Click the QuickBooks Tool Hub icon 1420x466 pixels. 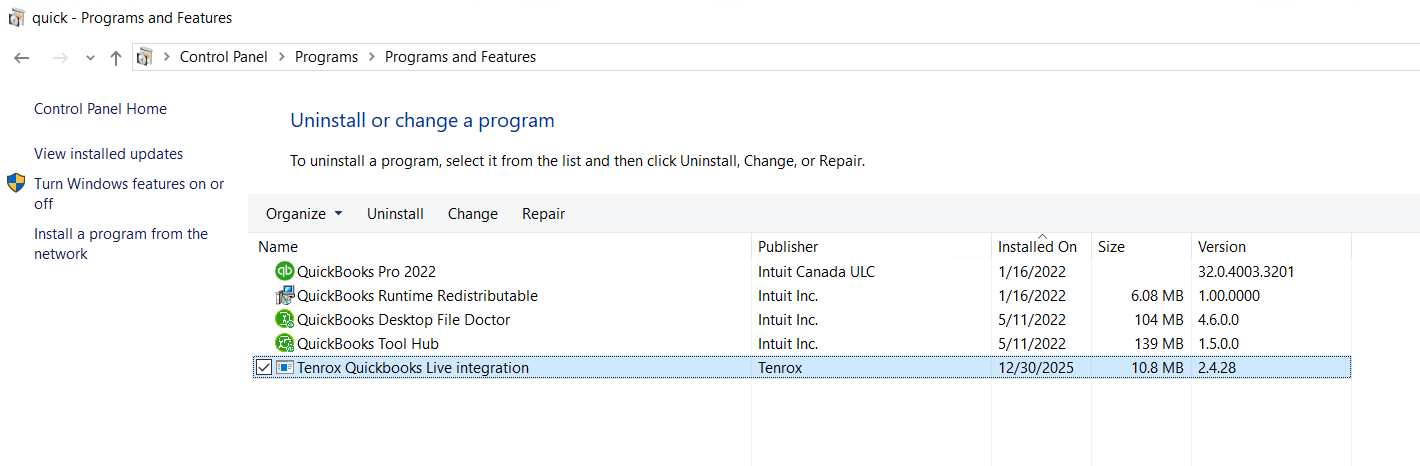pyautogui.click(x=284, y=344)
